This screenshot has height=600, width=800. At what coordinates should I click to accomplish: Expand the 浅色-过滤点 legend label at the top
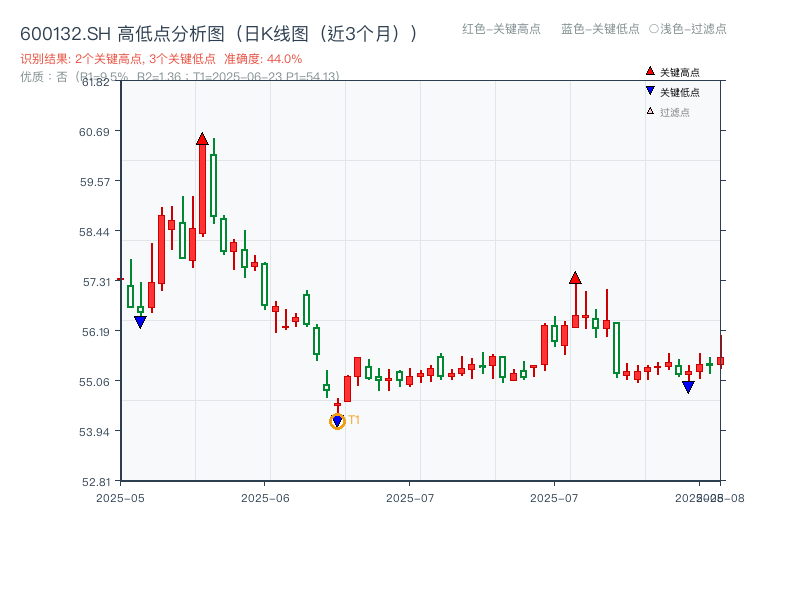691,30
